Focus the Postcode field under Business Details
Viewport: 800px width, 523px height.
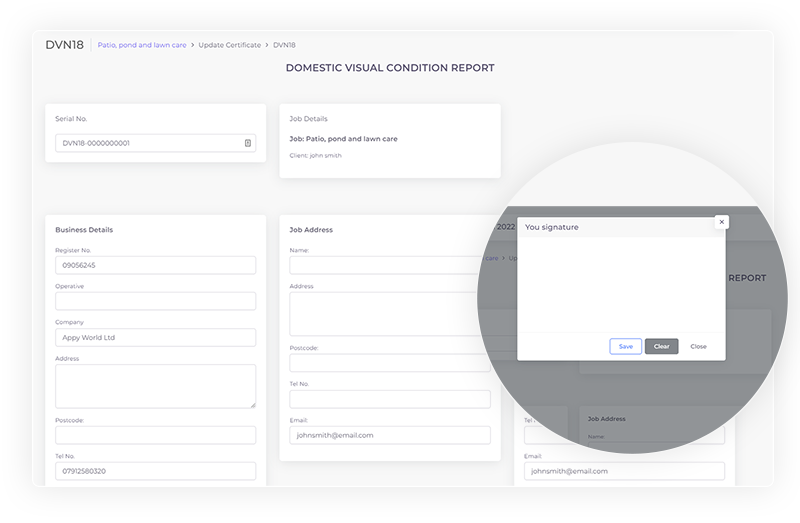tap(155, 435)
